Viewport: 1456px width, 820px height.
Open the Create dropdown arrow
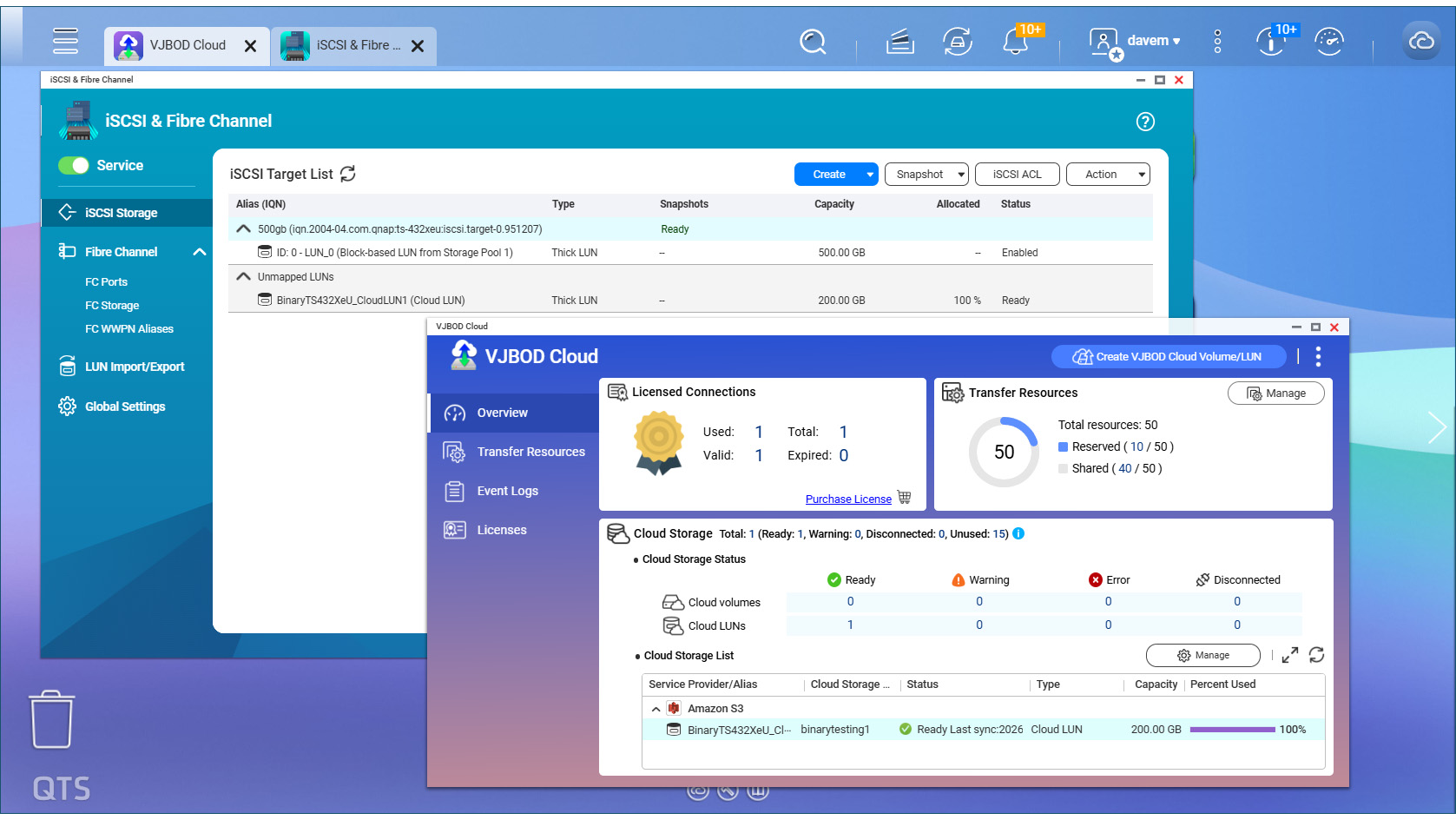coord(870,175)
